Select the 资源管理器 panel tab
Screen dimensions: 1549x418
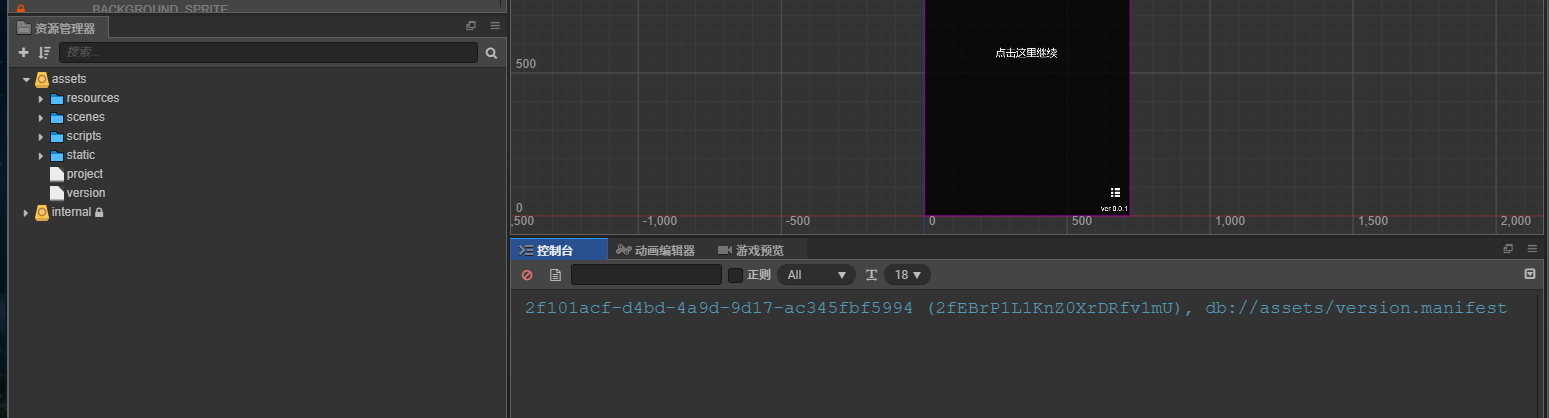[x=57, y=28]
